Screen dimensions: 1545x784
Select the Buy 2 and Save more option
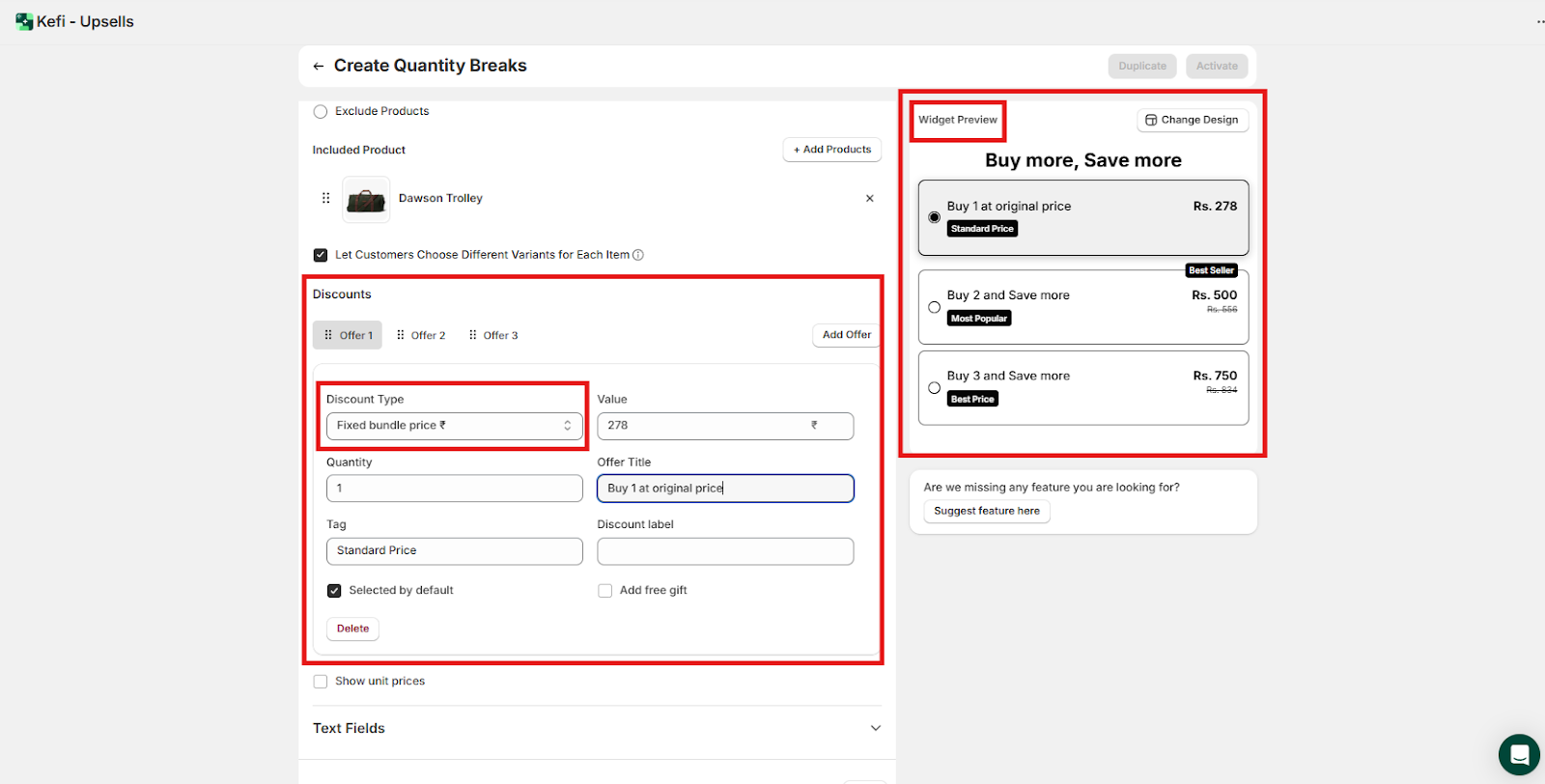(934, 307)
